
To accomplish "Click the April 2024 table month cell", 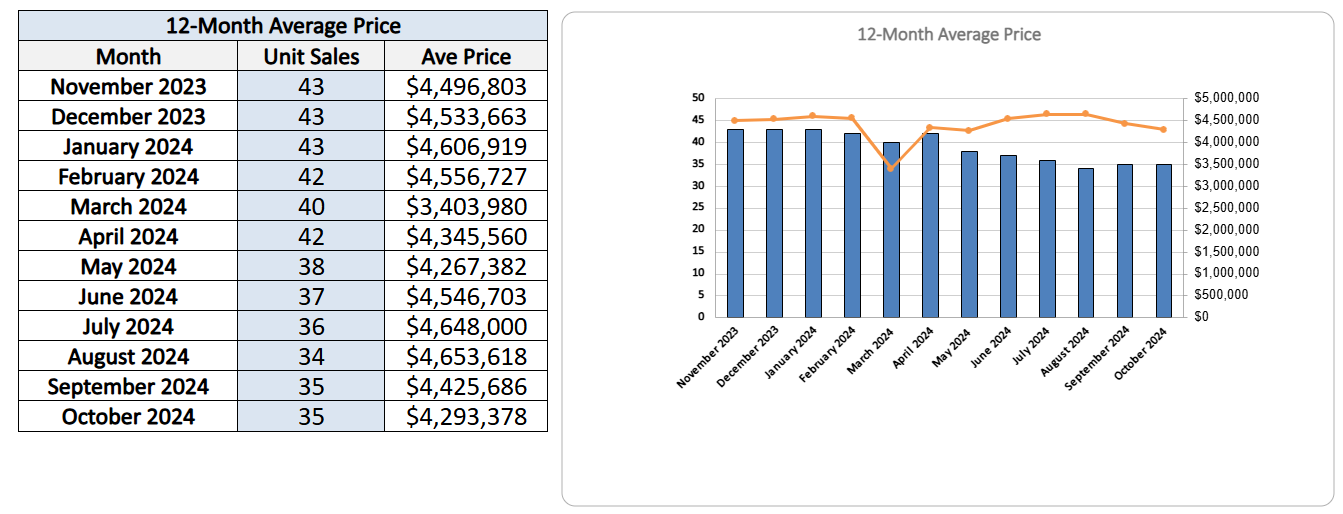I will (x=128, y=236).
